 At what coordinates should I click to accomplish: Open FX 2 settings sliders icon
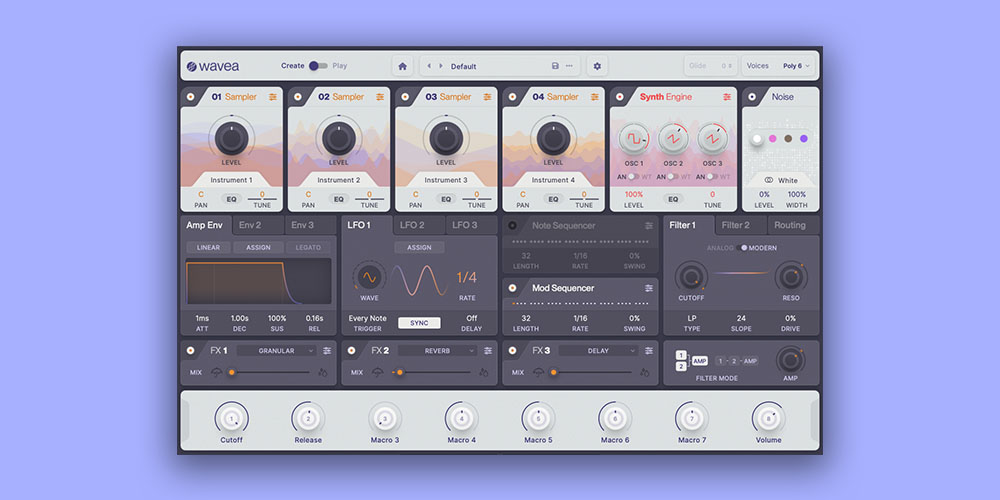[488, 351]
